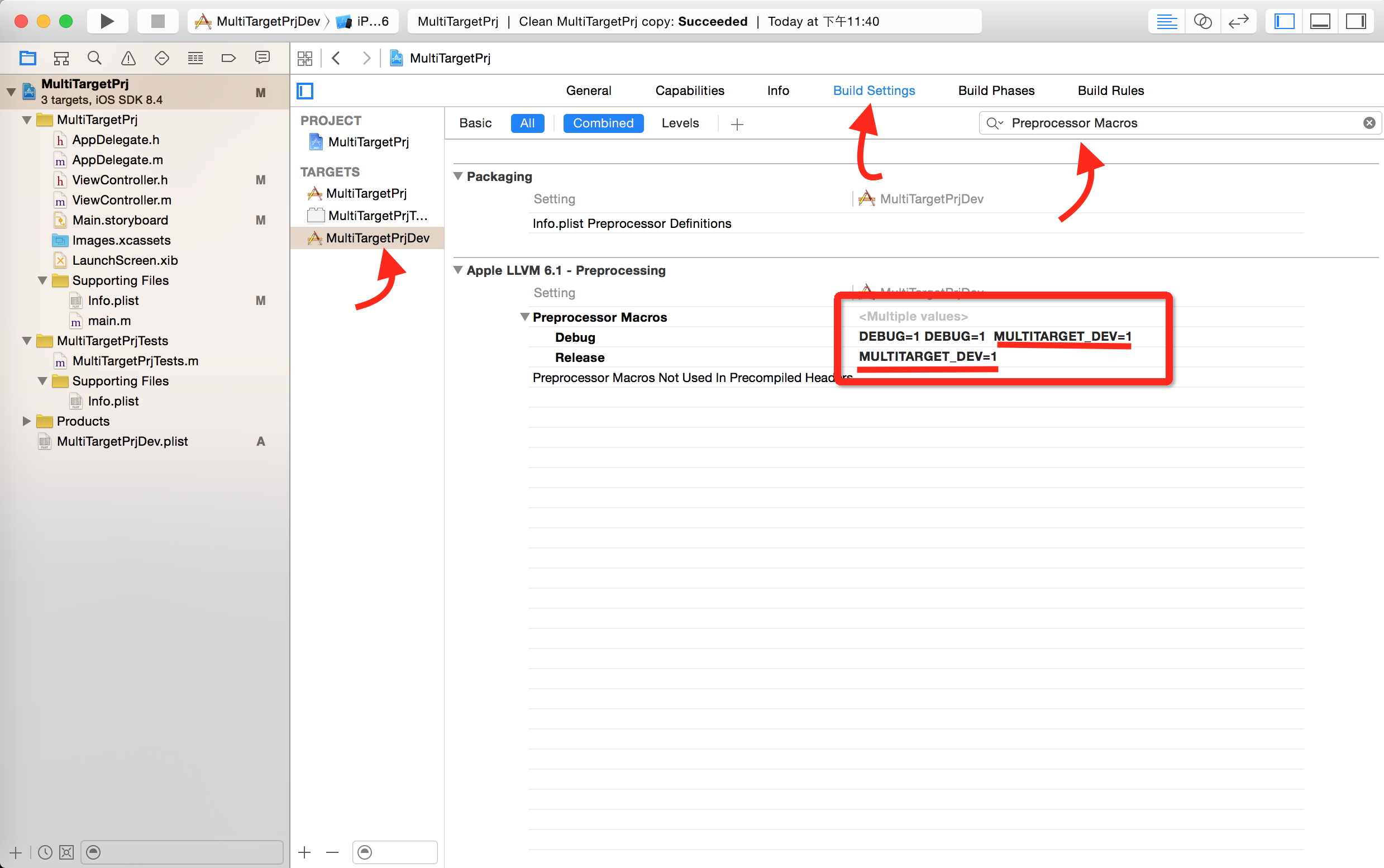Collapse Apple LLVM 6.1 Preprocessing section
Image resolution: width=1384 pixels, height=868 pixels.
tap(458, 270)
